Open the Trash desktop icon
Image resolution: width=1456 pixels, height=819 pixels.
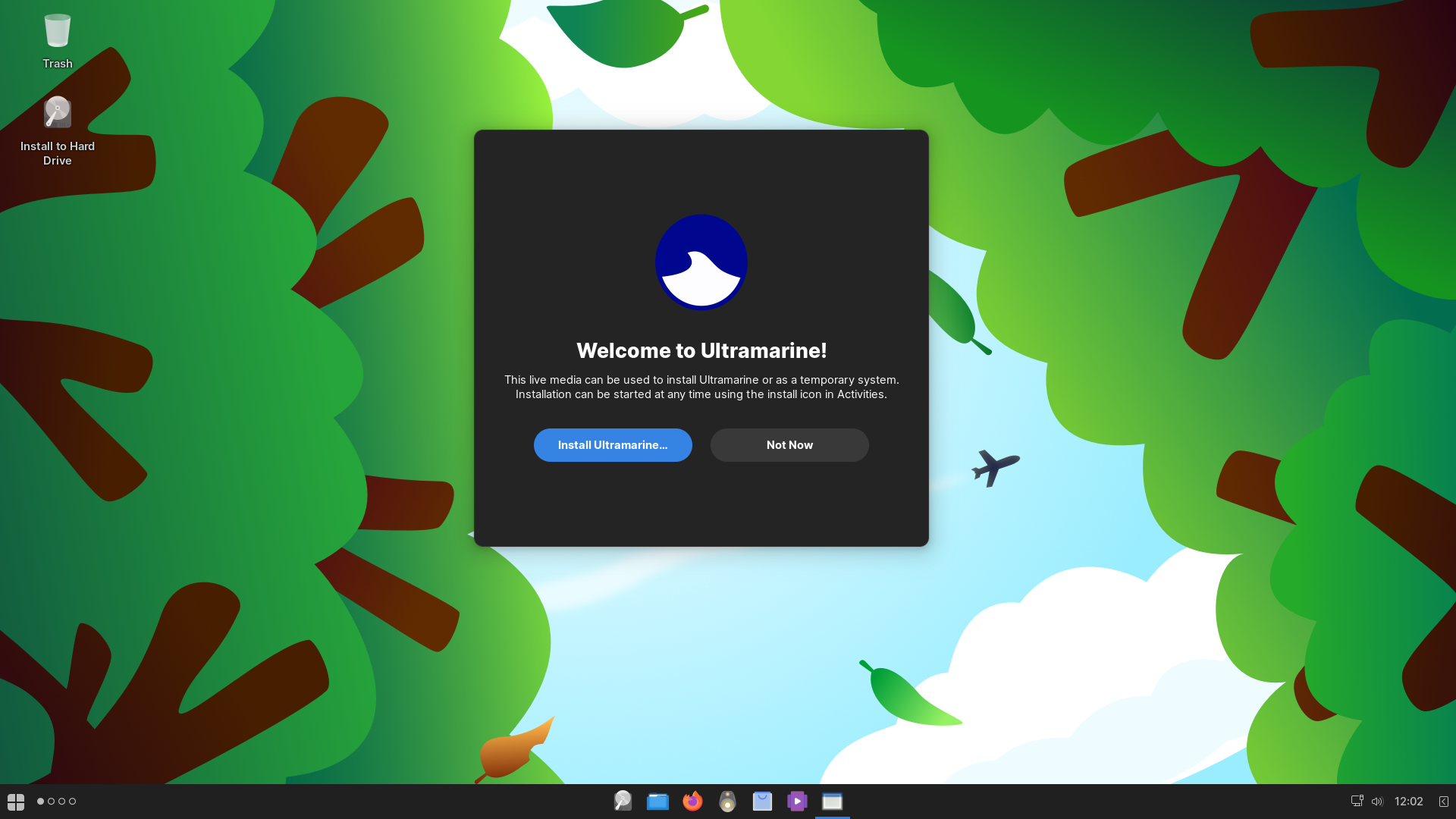(x=58, y=42)
